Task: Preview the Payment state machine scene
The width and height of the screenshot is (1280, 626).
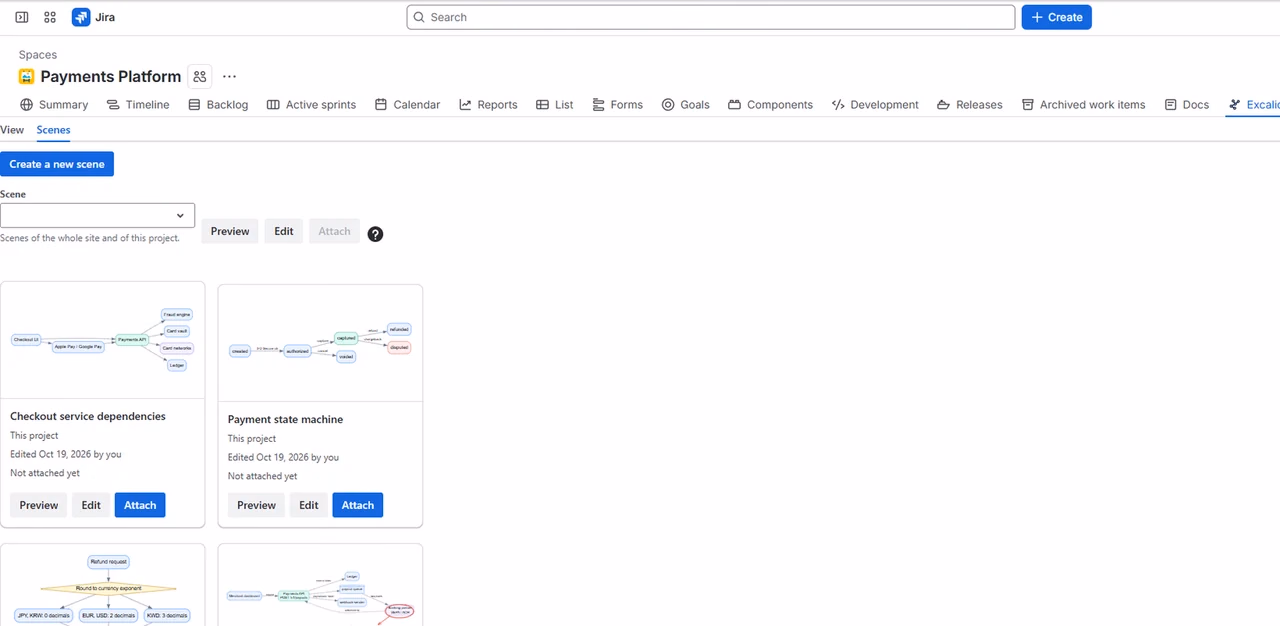Action: point(256,505)
